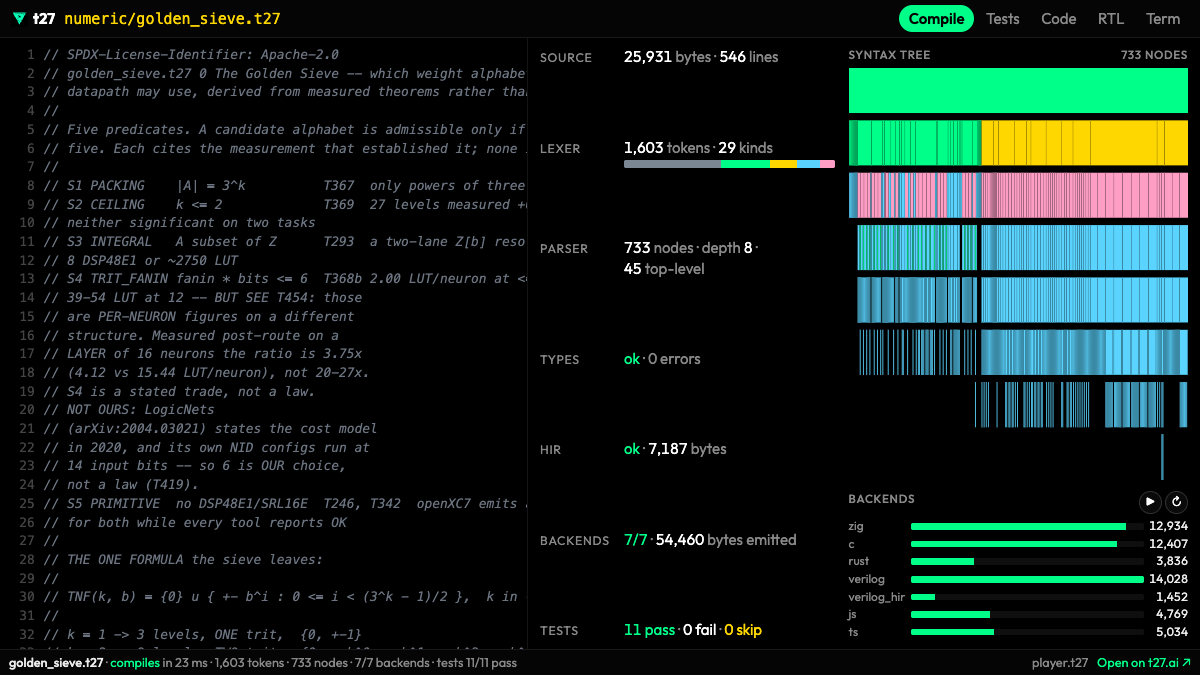Open the Code tab
Image resolution: width=1200 pixels, height=675 pixels.
(1058, 18)
